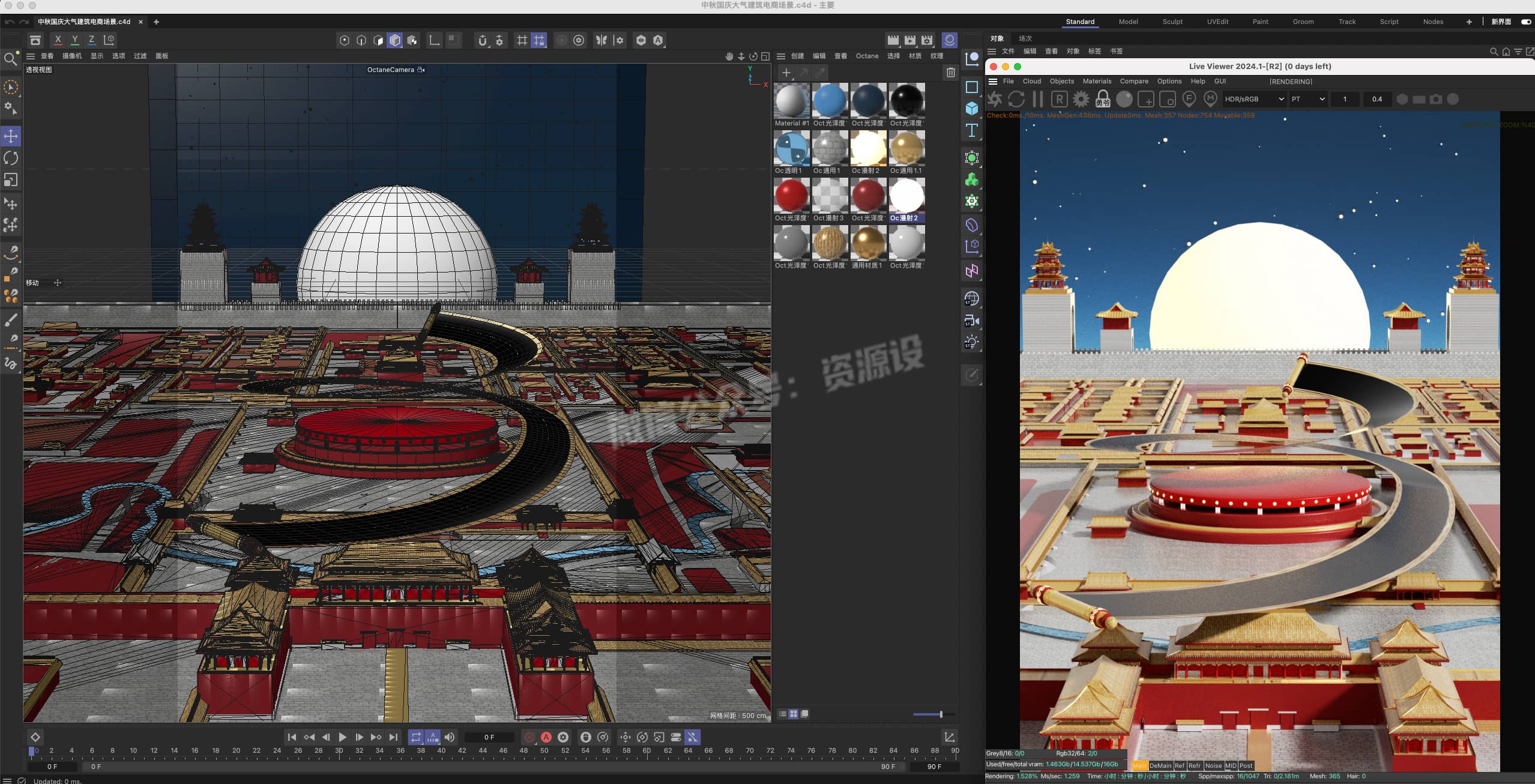Click the Brush paint tool in left toolbar
Screen dimensions: 1535x784
pos(11,320)
